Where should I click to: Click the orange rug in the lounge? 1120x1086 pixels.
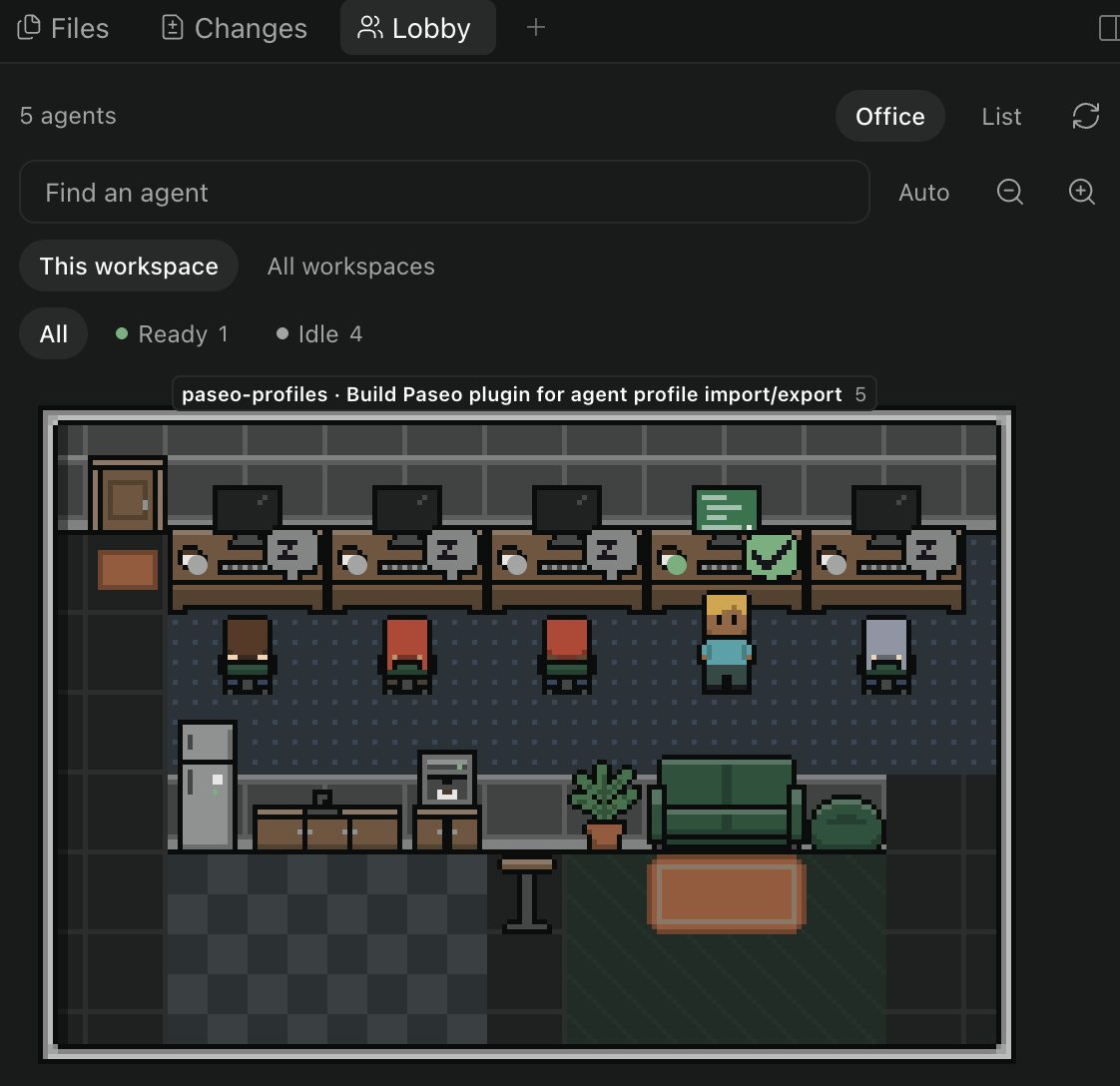point(727,894)
